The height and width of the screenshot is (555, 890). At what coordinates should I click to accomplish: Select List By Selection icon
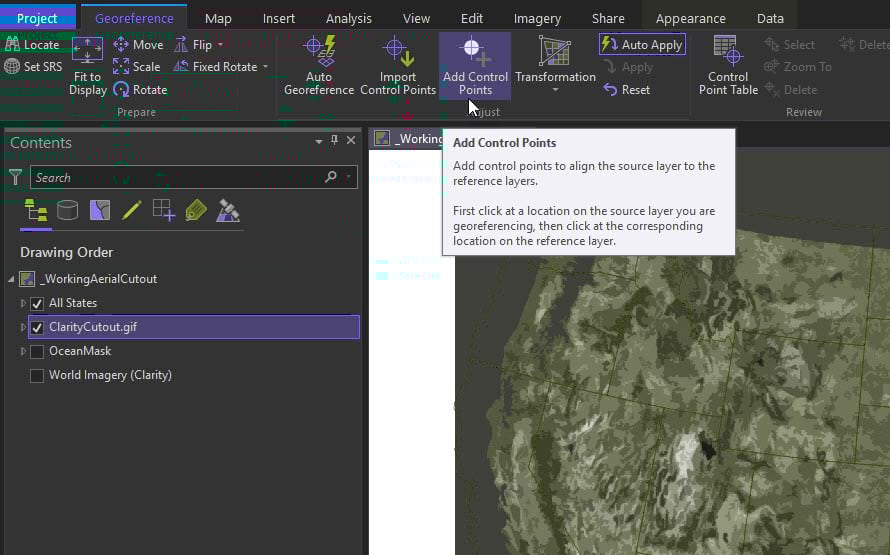tap(100, 211)
